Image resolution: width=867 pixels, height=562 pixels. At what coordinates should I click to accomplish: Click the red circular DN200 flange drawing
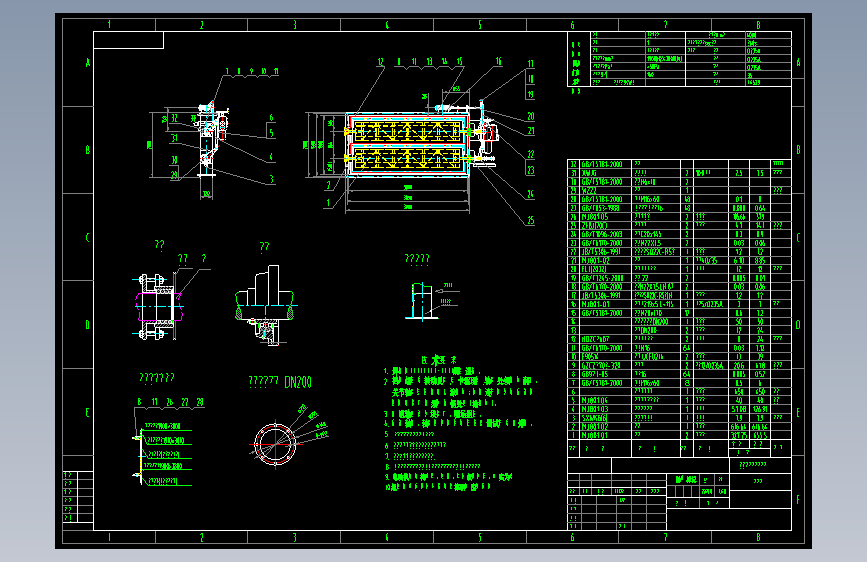point(275,444)
